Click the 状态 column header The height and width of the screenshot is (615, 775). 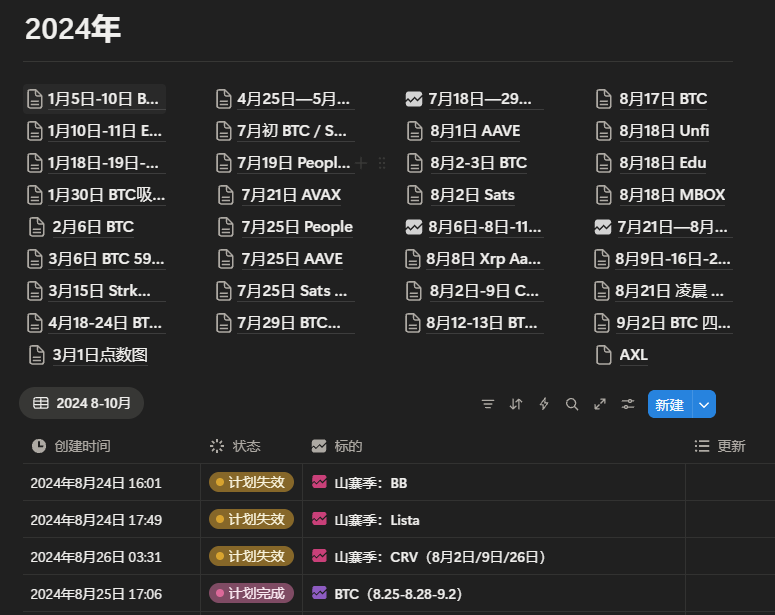235,446
